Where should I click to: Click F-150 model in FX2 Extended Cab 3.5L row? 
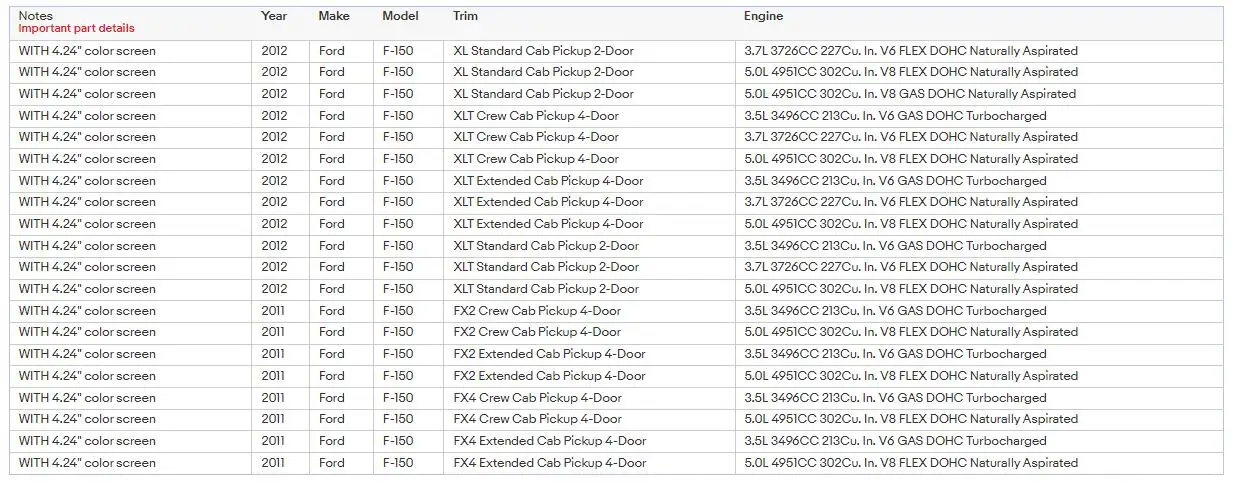(x=398, y=354)
